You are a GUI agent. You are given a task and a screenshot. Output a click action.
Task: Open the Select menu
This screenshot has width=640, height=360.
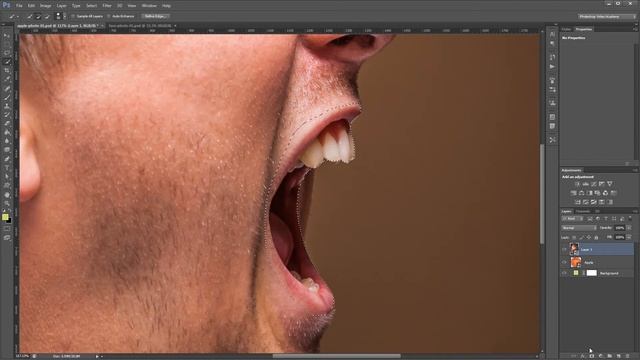pos(91,6)
